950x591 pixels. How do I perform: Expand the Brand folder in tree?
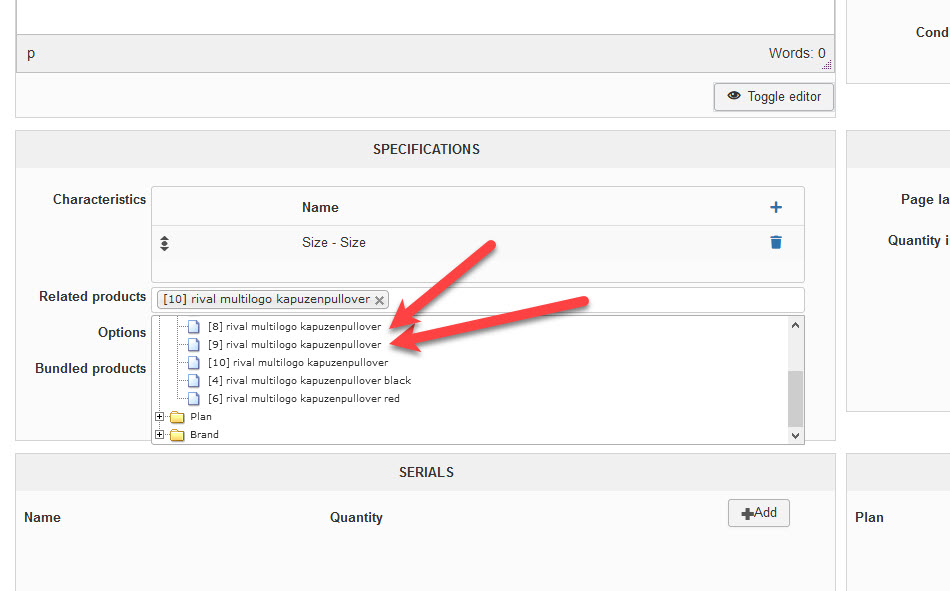(159, 435)
